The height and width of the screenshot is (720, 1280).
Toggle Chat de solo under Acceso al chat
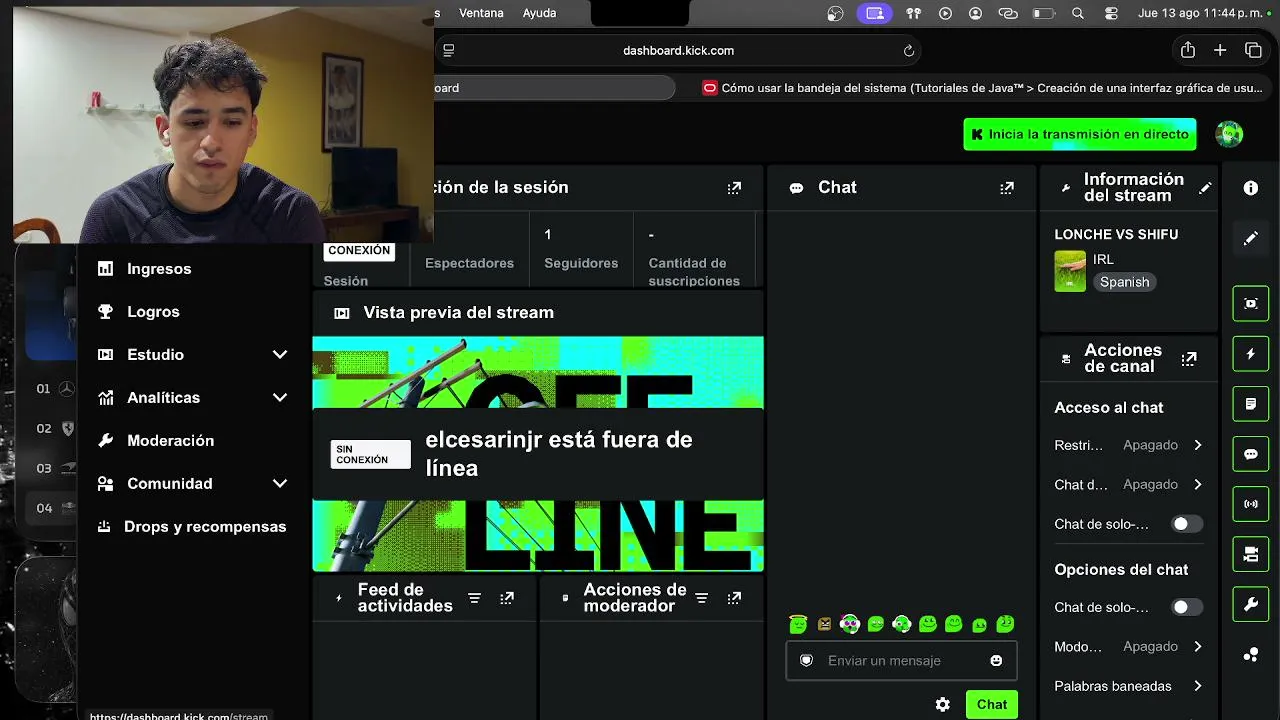(1186, 524)
